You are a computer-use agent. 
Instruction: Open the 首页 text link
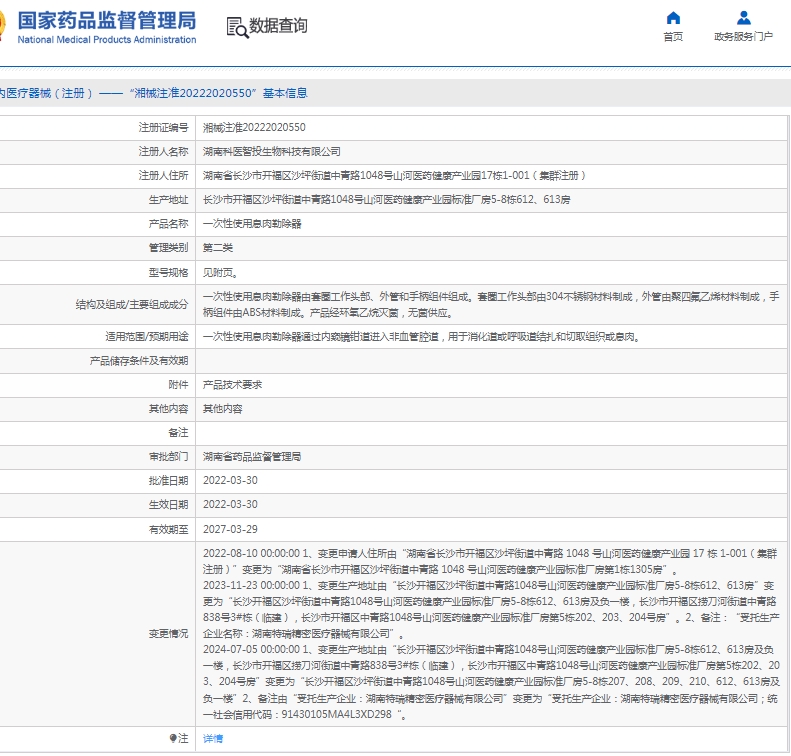[673, 37]
